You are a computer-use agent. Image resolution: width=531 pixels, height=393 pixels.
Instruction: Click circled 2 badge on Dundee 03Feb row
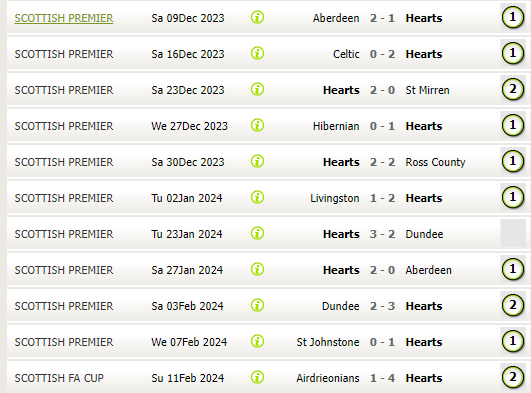(513, 305)
